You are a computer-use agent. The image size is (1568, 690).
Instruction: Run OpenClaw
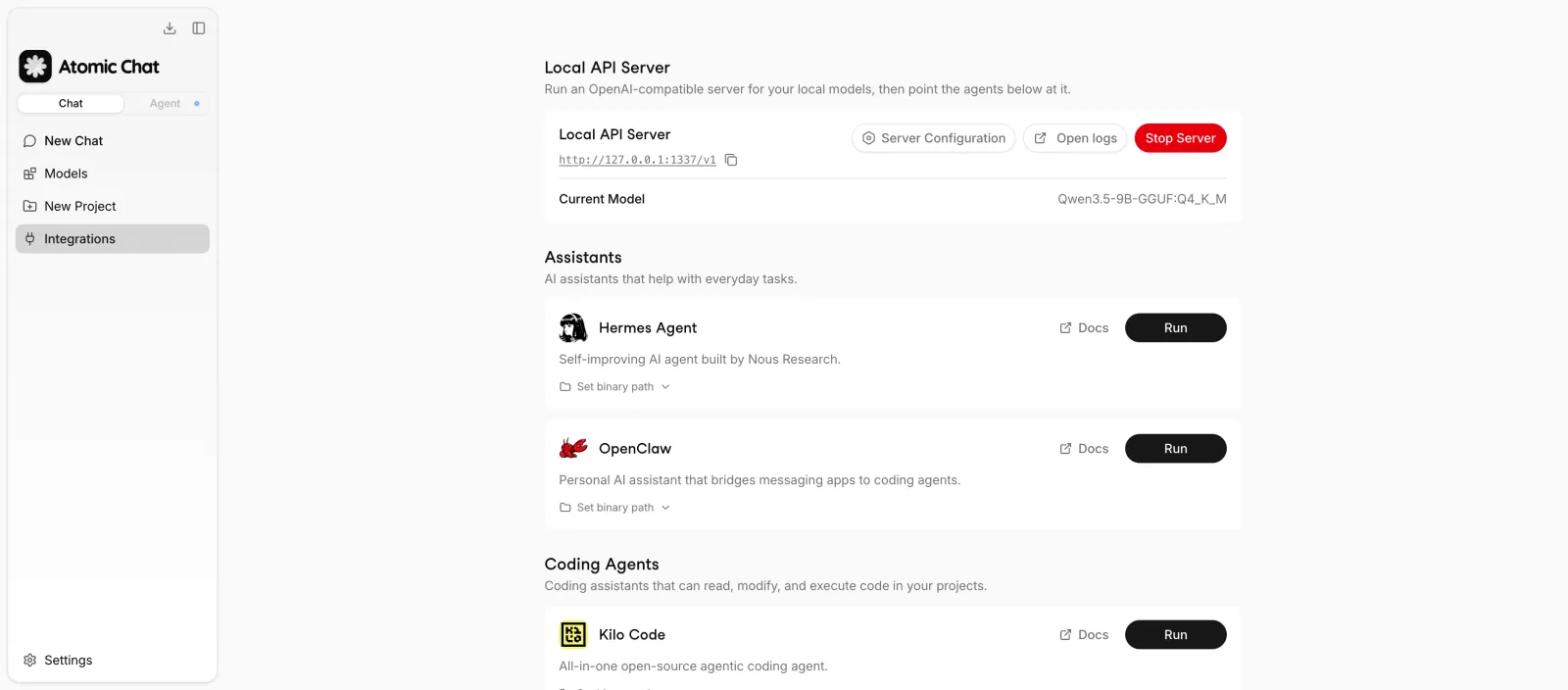click(x=1176, y=449)
